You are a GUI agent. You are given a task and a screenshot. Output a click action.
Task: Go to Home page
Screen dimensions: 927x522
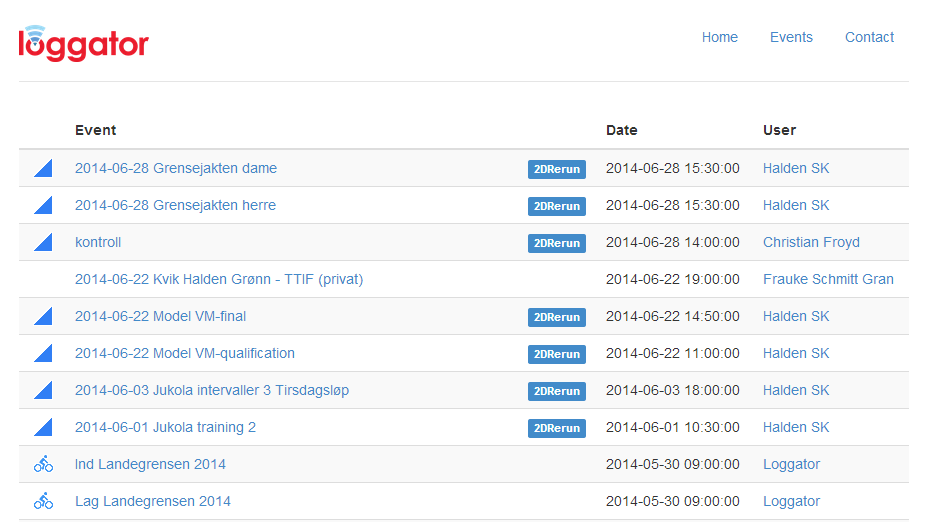pos(719,37)
